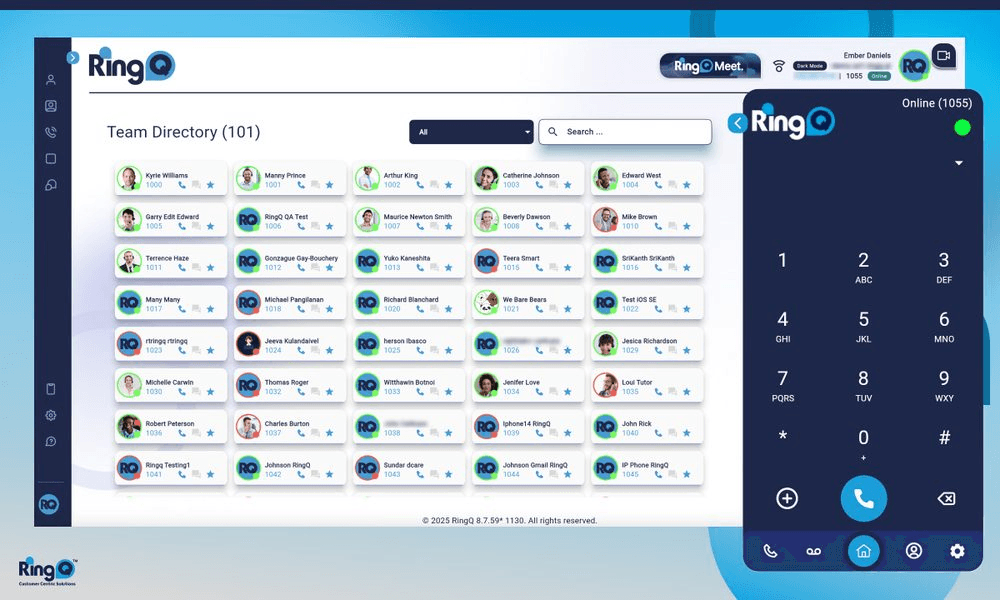Open the All filter dropdown
Screen dimensions: 1000x600
pos(471,132)
